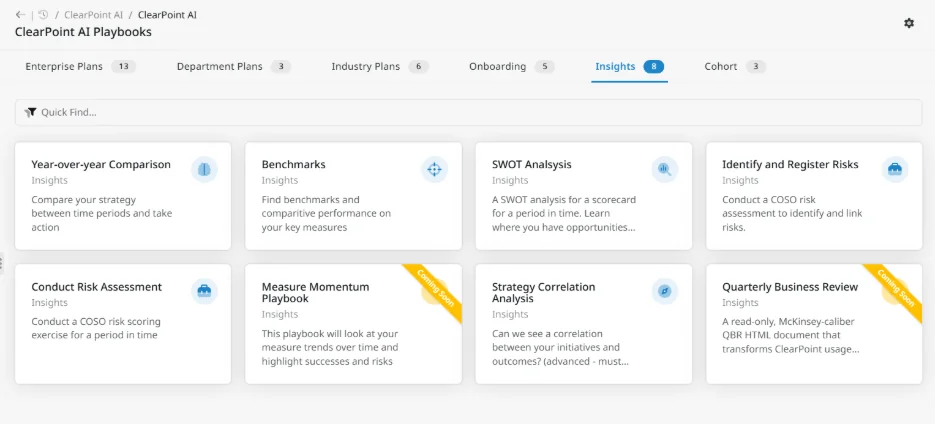Click the Coming Soon ribbon on Measure Momentum
The width and height of the screenshot is (936, 424).
(436, 289)
